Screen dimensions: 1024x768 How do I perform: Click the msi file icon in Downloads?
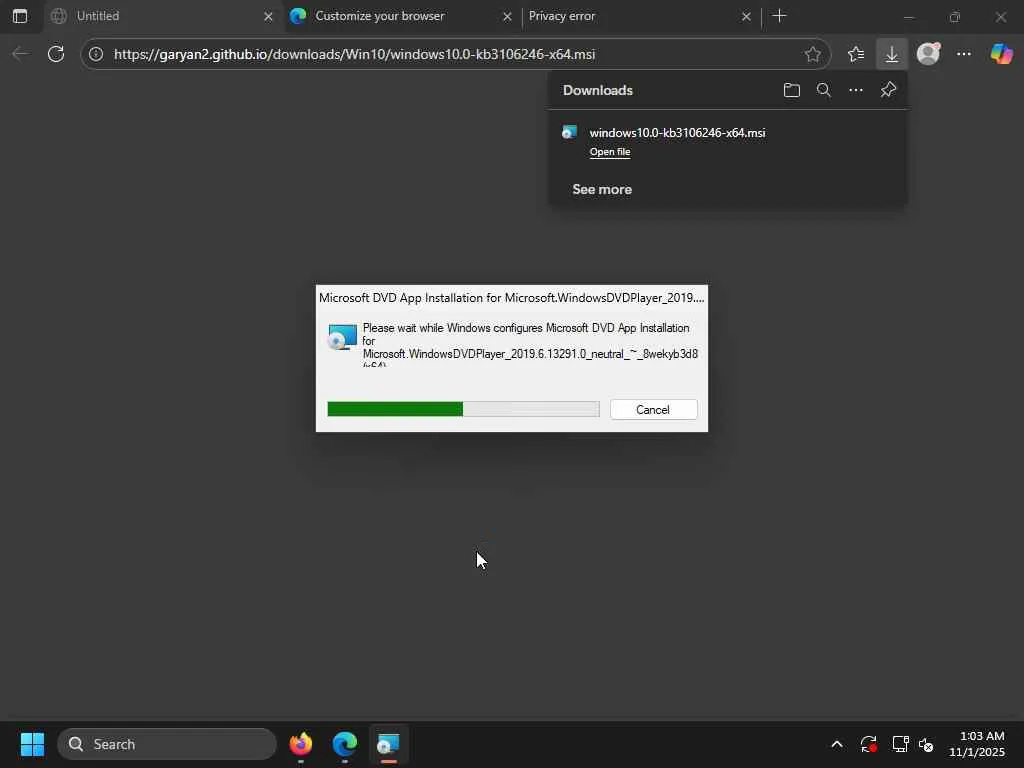pyautogui.click(x=569, y=133)
